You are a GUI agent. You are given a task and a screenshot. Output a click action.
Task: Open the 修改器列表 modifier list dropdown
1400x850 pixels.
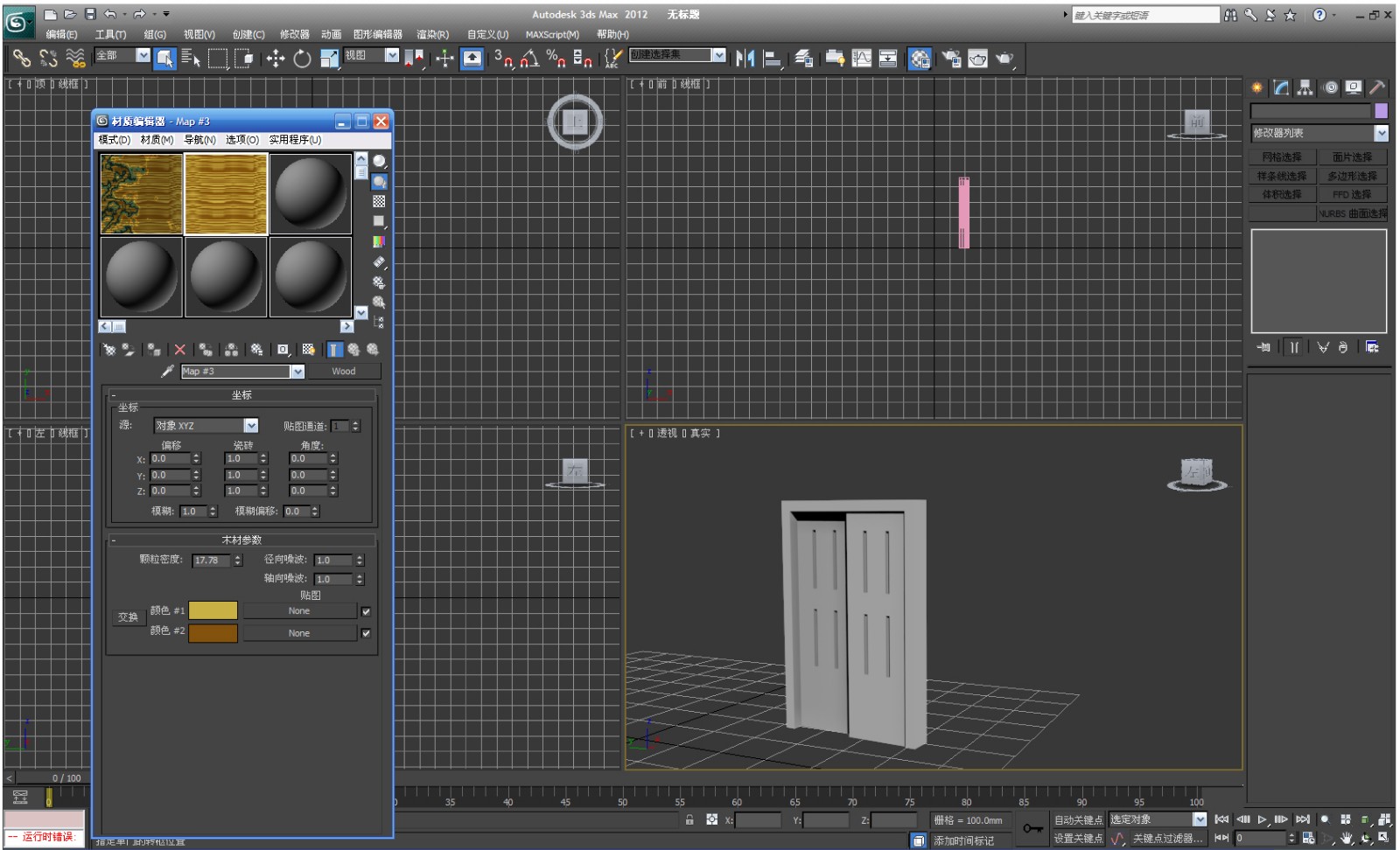[x=1381, y=133]
